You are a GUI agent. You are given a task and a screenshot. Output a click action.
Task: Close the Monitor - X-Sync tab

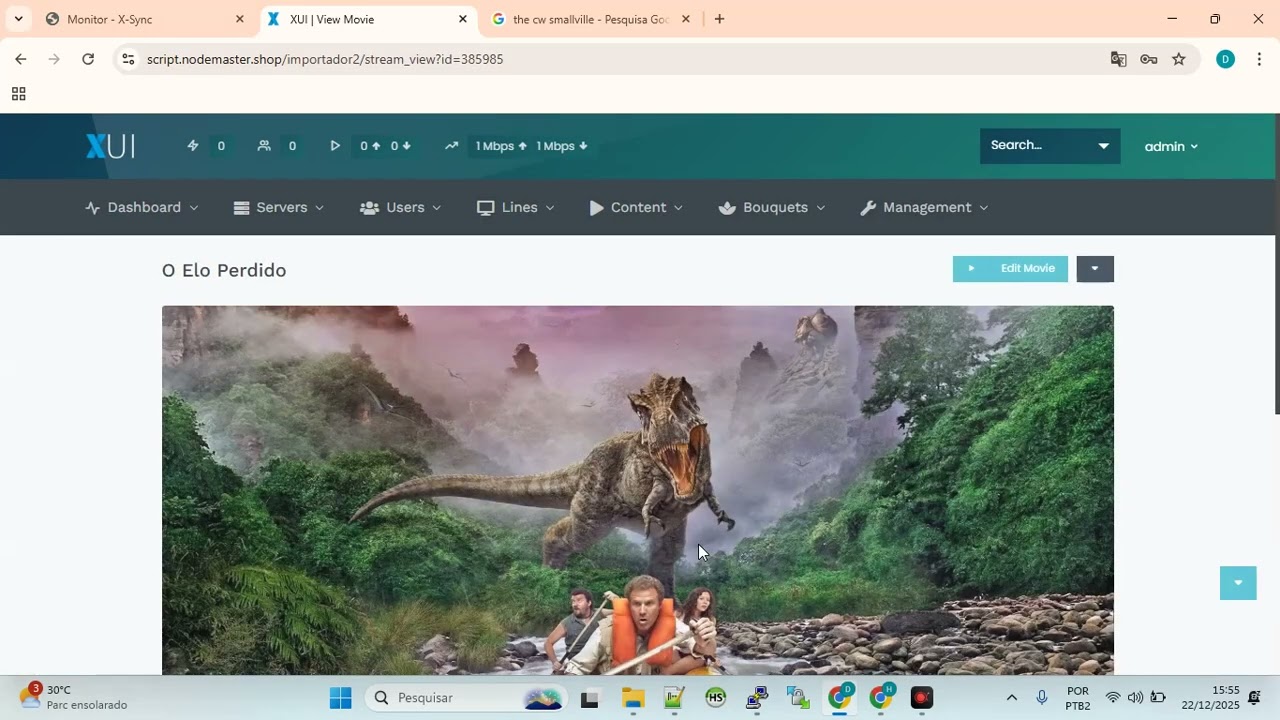point(239,19)
